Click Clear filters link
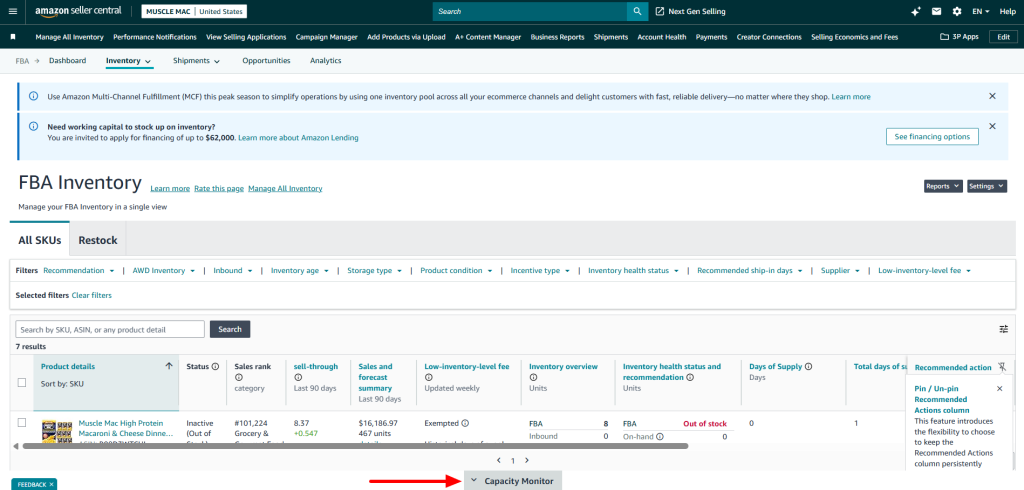 pyautogui.click(x=91, y=295)
